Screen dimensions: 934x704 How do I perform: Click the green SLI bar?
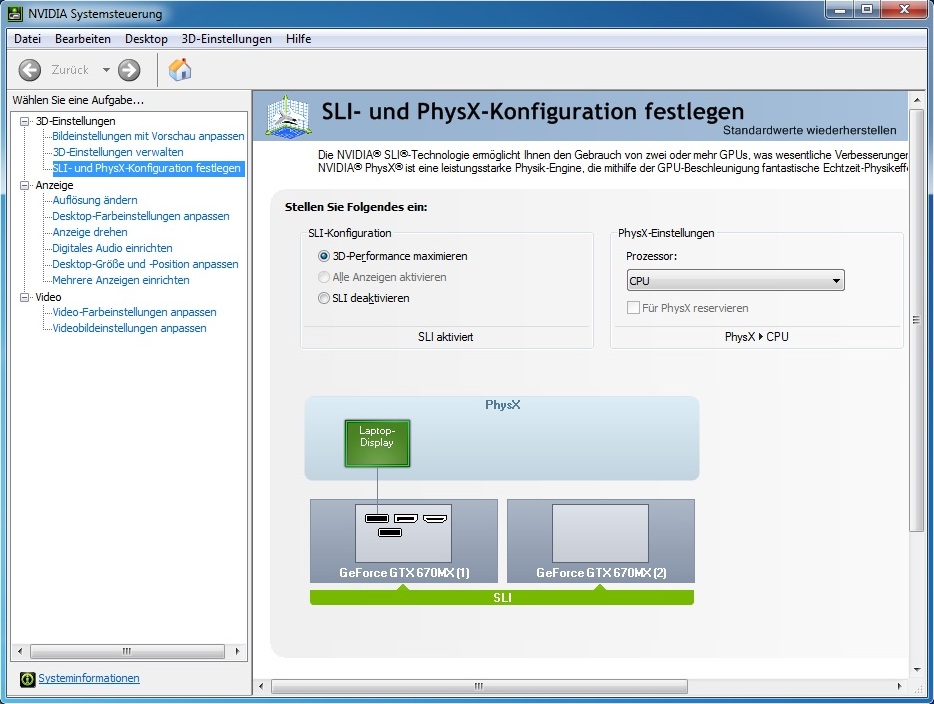[x=502, y=597]
